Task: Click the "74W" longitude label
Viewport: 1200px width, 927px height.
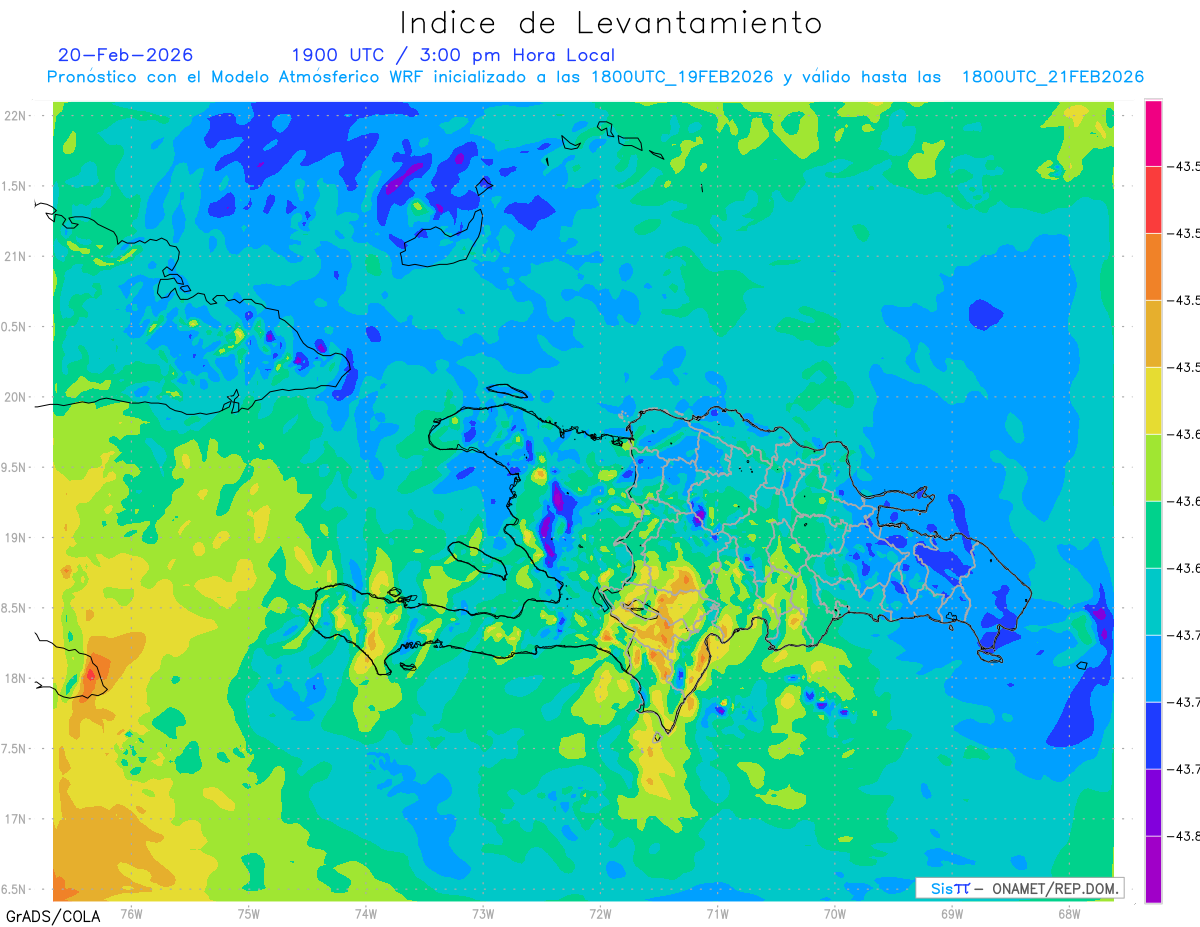Action: tap(366, 913)
